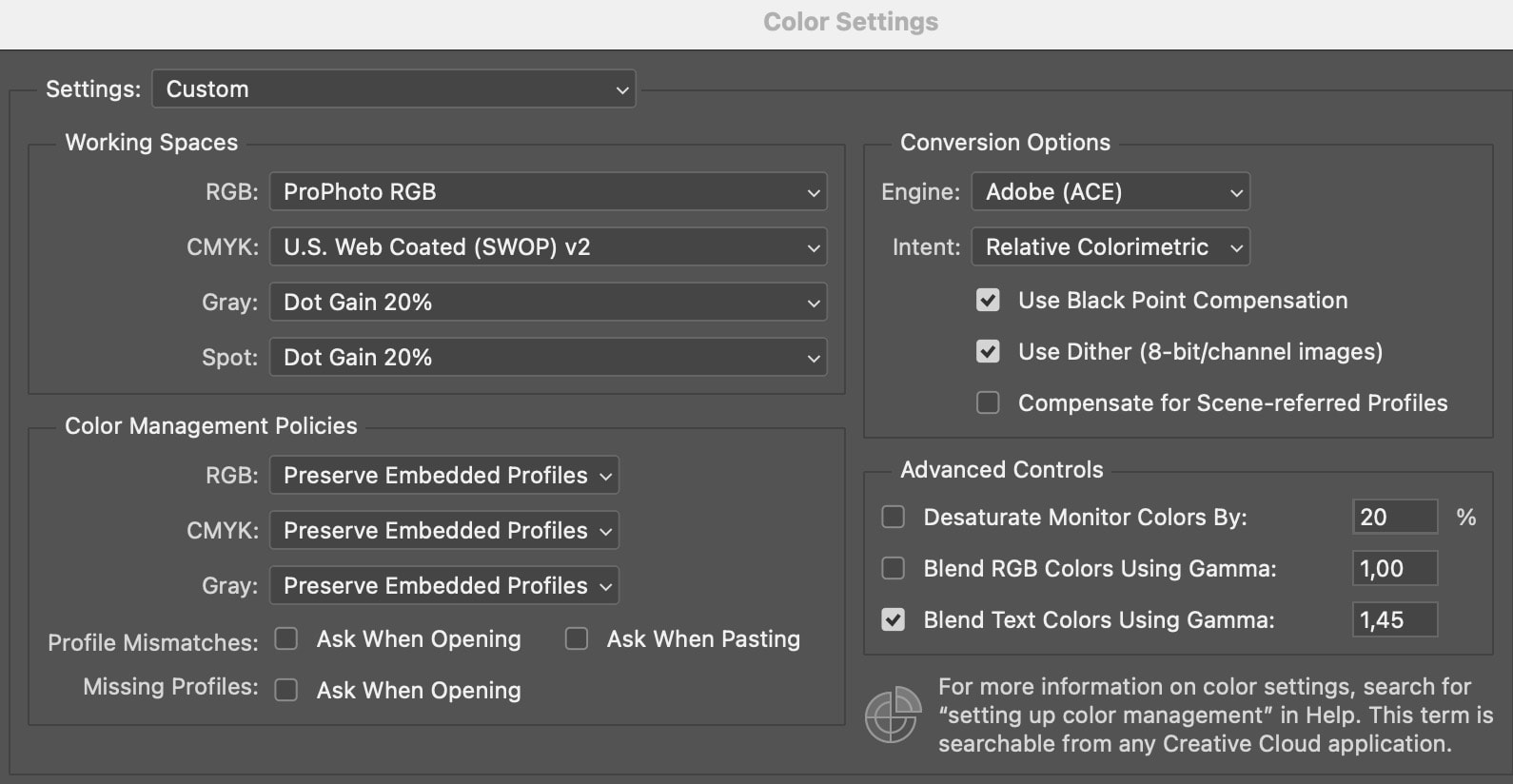Click the color management info icon
This screenshot has width=1513, height=784.
coord(893,715)
